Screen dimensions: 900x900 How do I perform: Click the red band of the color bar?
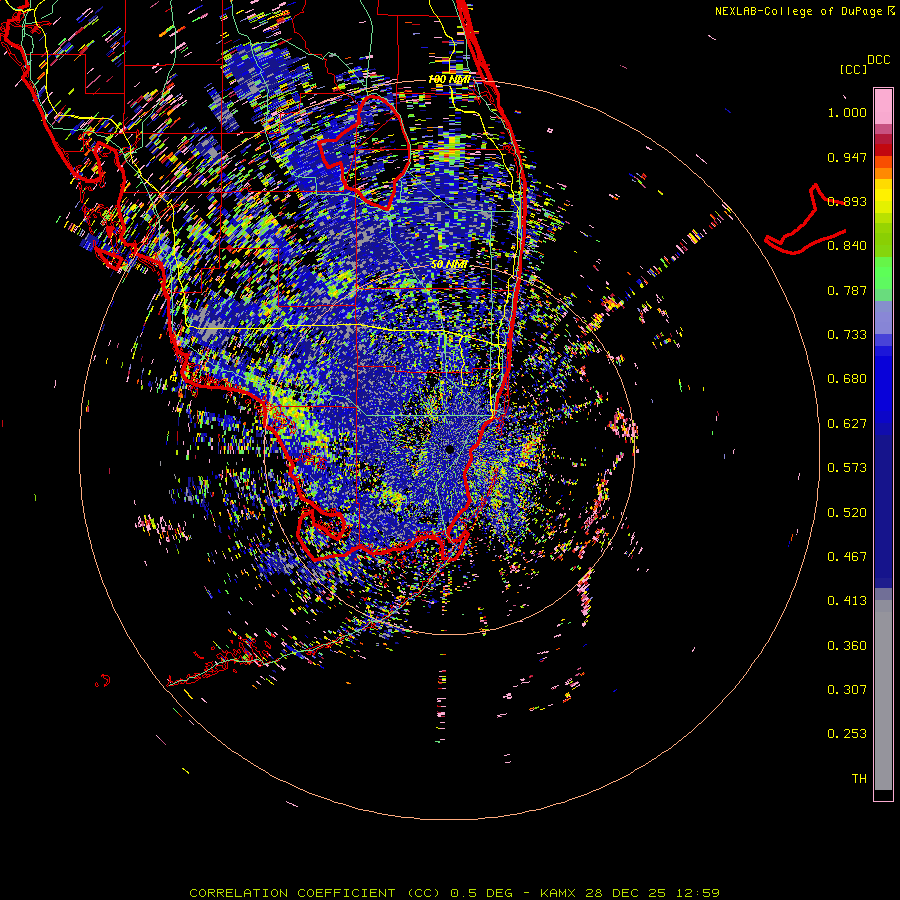[883, 150]
